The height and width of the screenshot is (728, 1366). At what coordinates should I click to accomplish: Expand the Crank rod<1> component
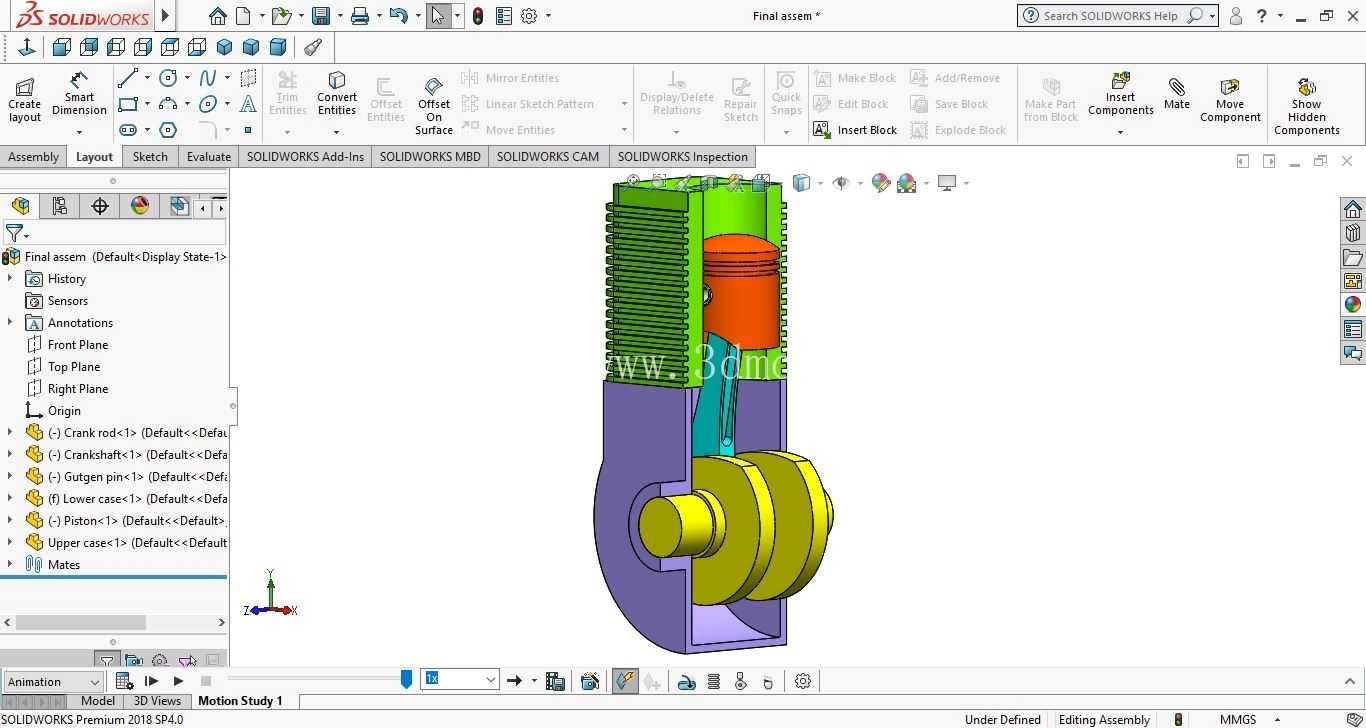(x=10, y=433)
